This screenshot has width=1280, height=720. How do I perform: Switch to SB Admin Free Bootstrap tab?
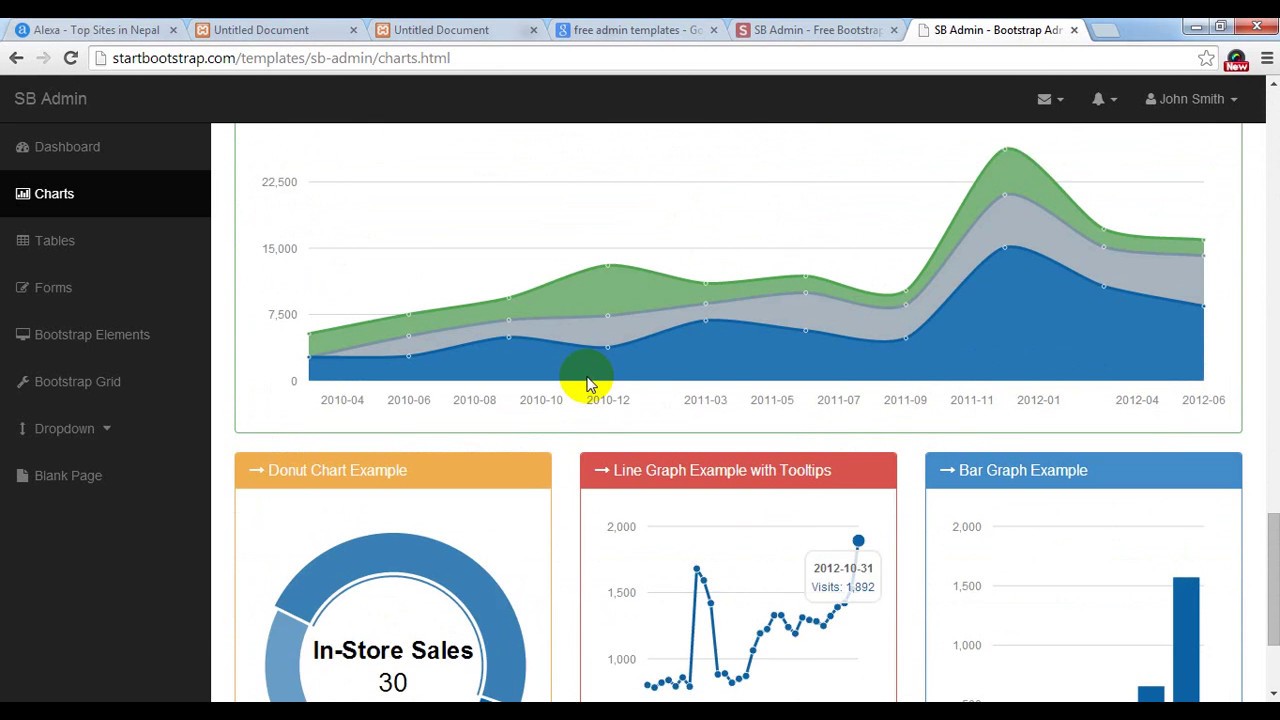pyautogui.click(x=816, y=30)
